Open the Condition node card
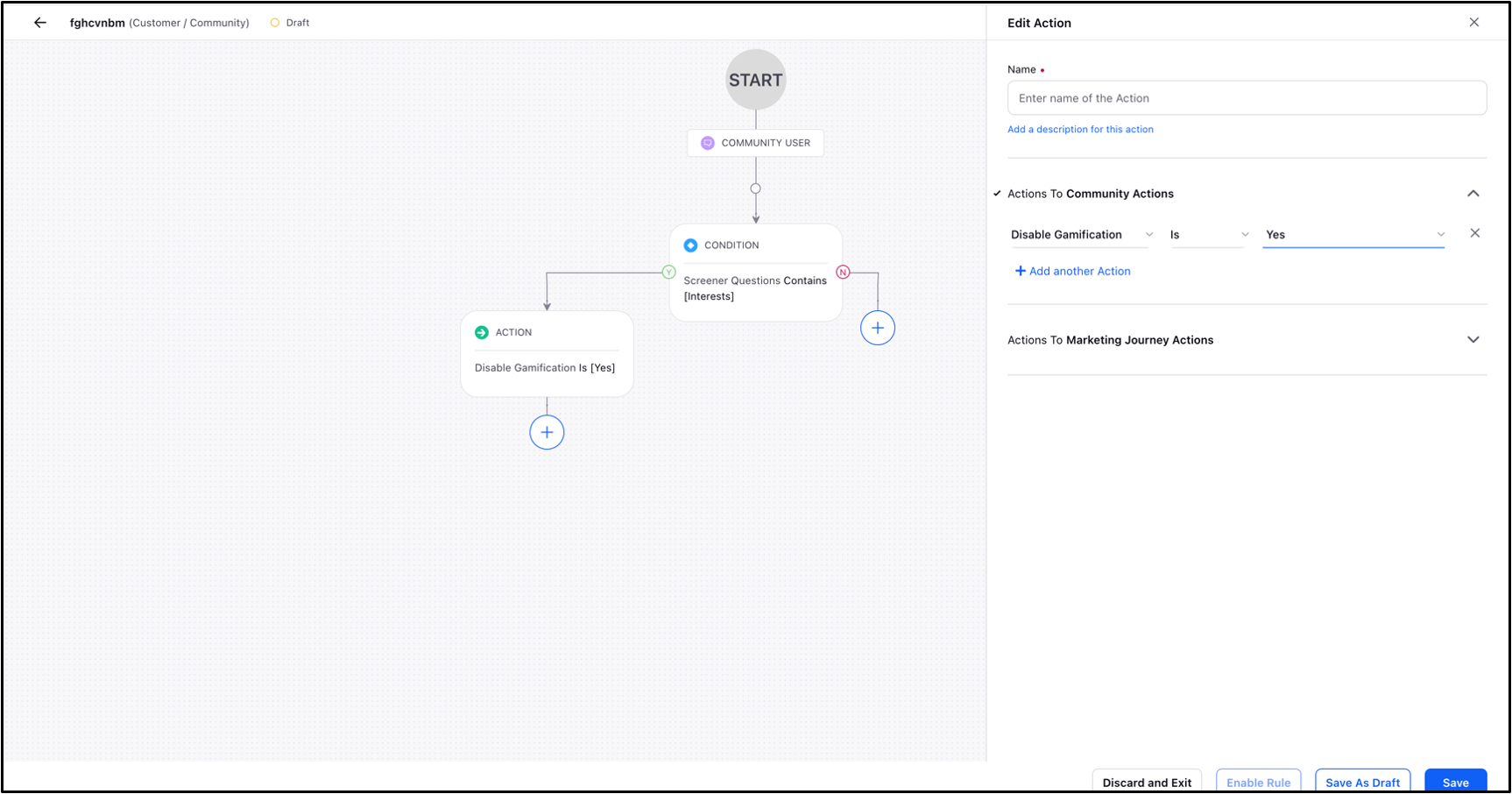The height and width of the screenshot is (794, 1512). (755, 273)
